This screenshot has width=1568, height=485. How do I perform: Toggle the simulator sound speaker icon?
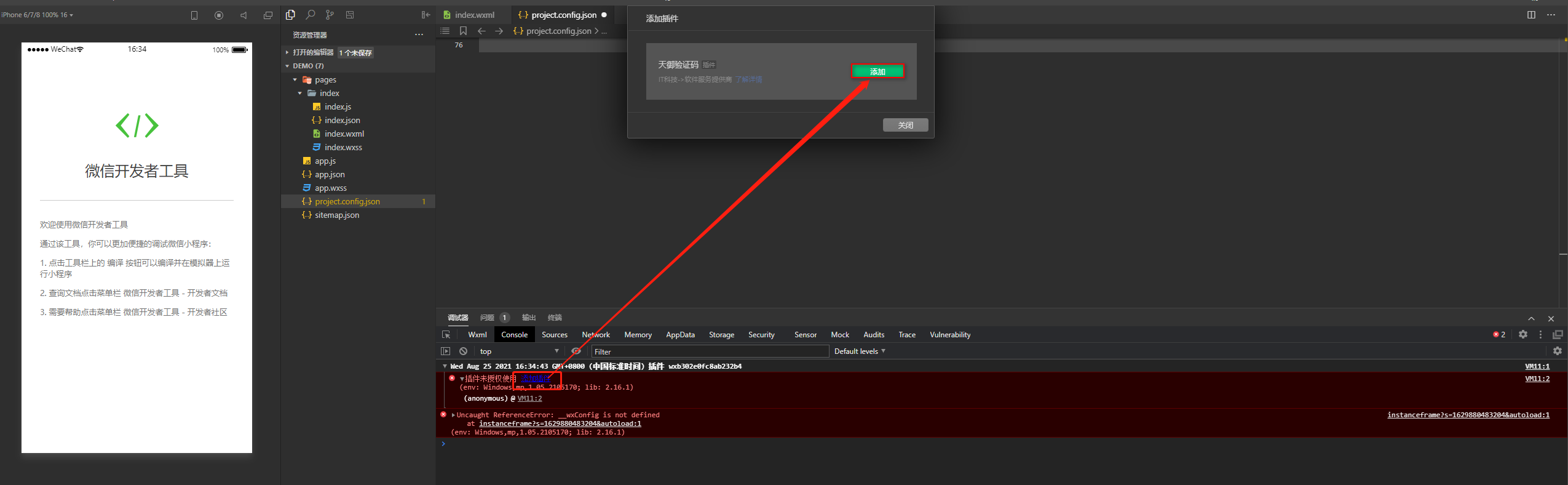pos(244,15)
